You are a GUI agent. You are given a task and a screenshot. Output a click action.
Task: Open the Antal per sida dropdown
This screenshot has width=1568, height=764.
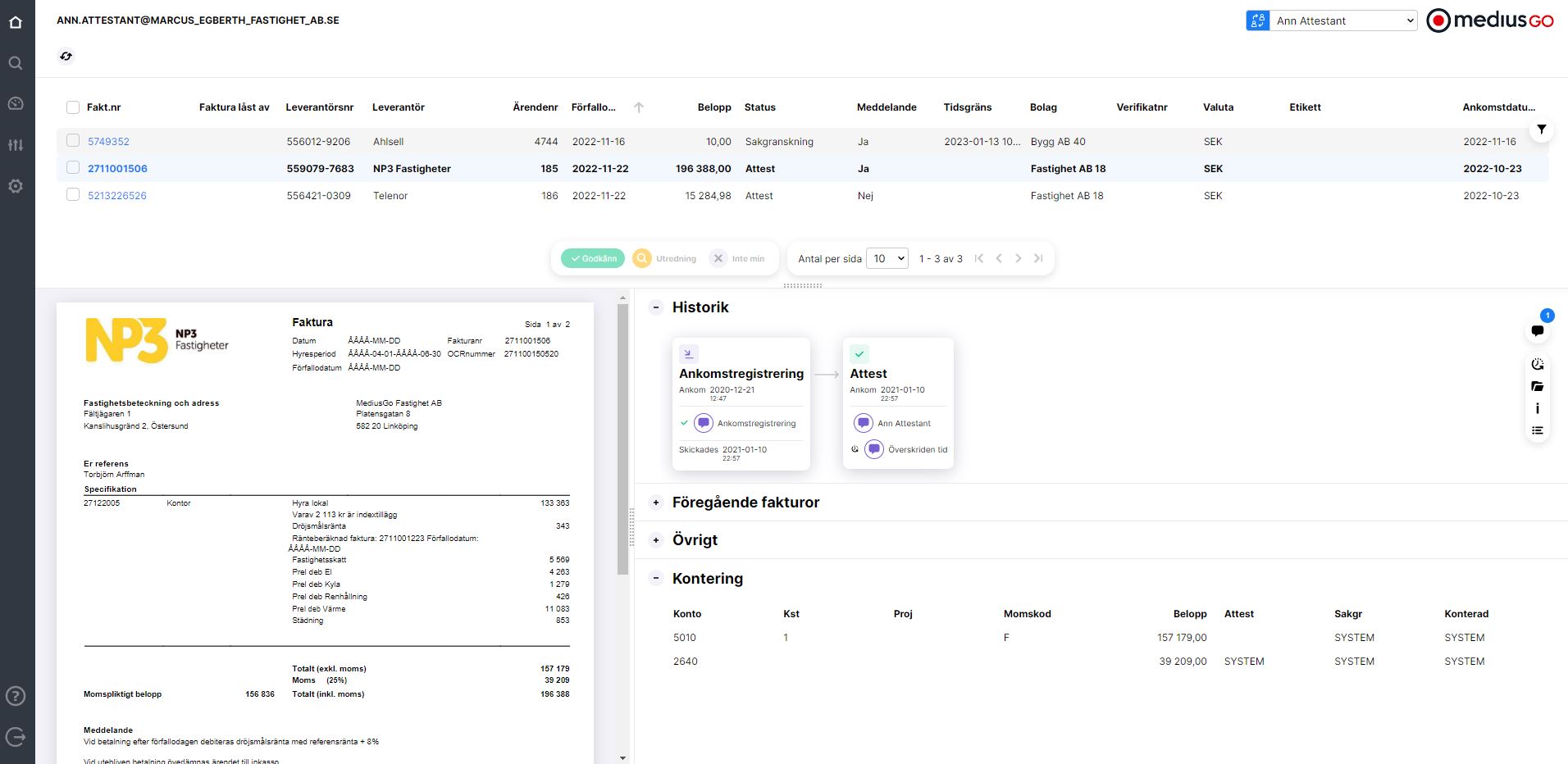pyautogui.click(x=888, y=258)
